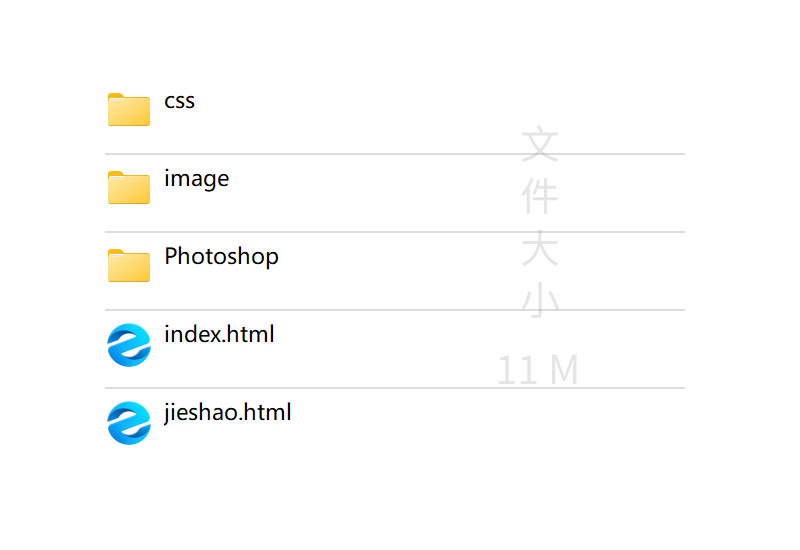The height and width of the screenshot is (550, 800).
Task: Click the divider line below index.html row
Action: pos(395,388)
